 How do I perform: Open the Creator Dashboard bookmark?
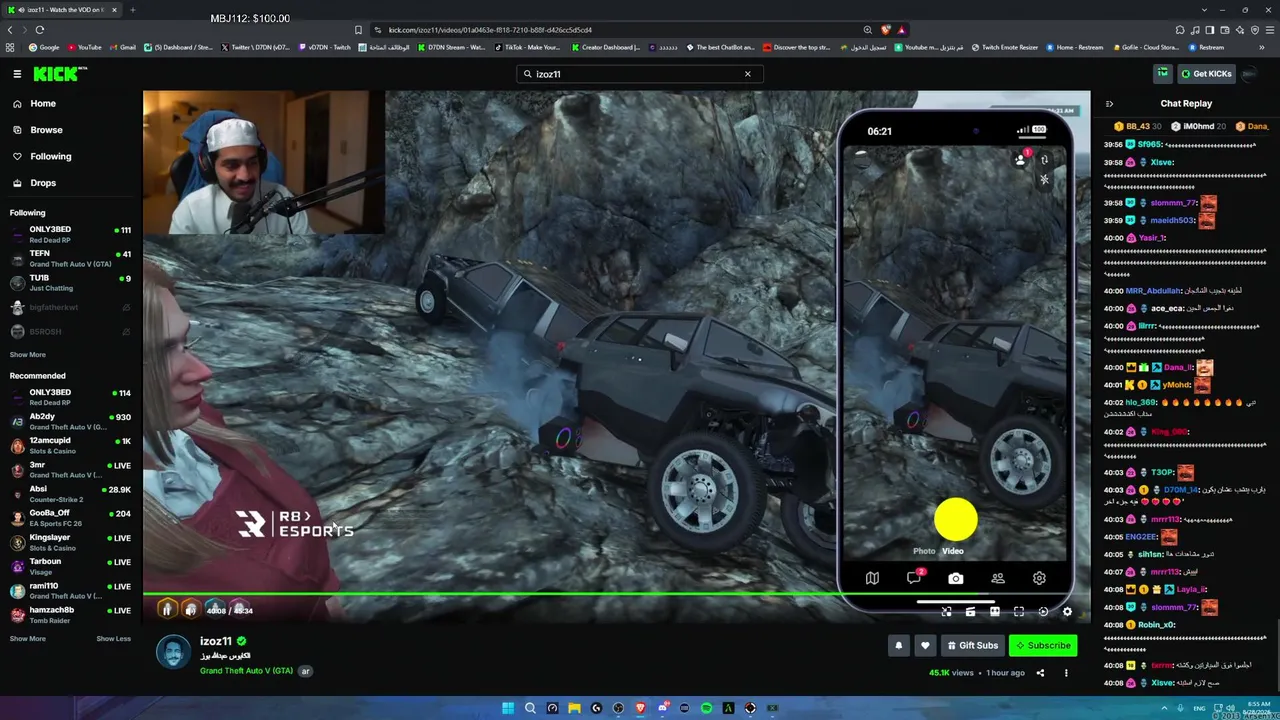(x=606, y=47)
